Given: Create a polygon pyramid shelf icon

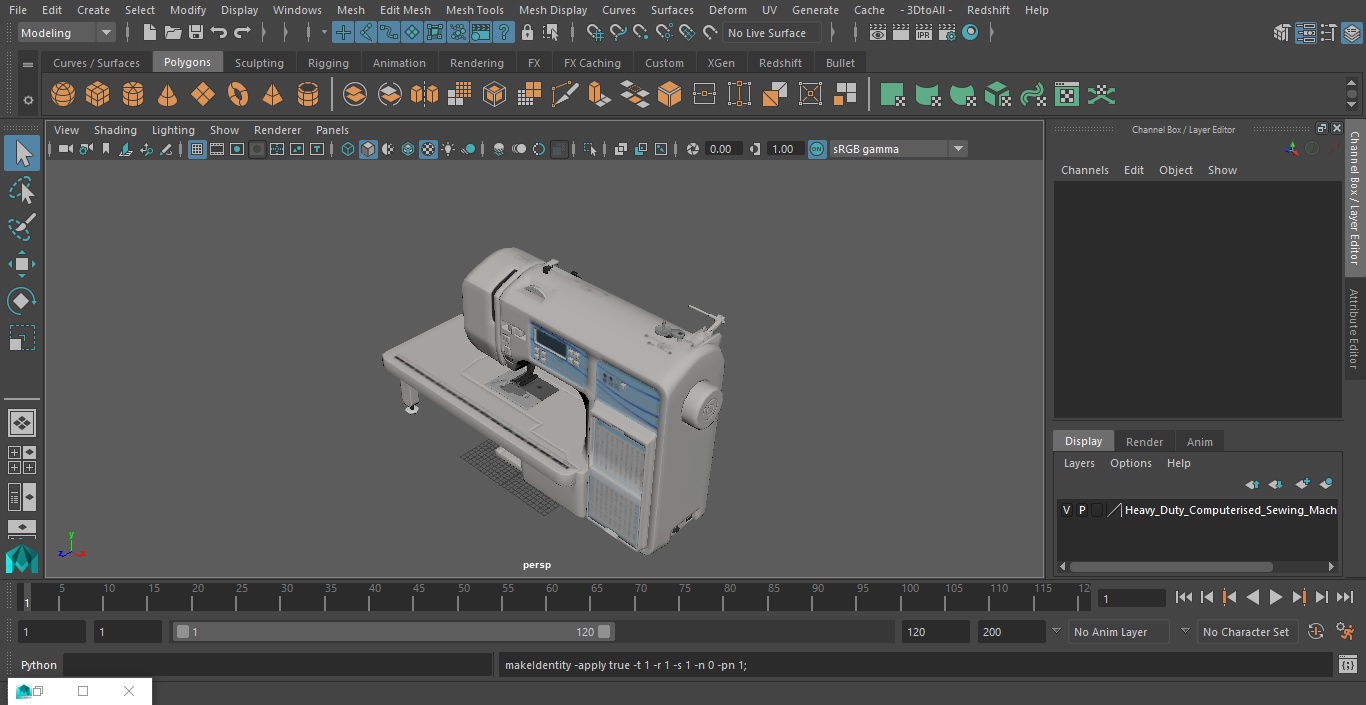Looking at the screenshot, I should click(x=273, y=95).
